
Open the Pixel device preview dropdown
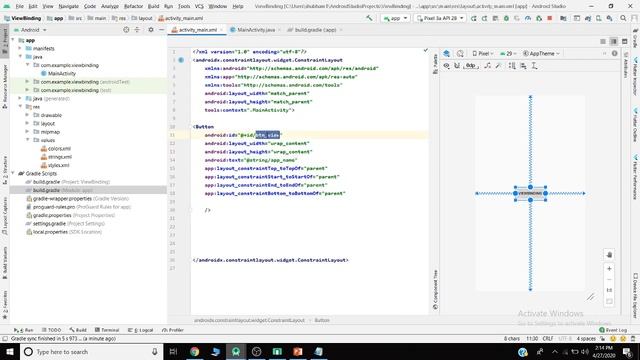click(482, 53)
